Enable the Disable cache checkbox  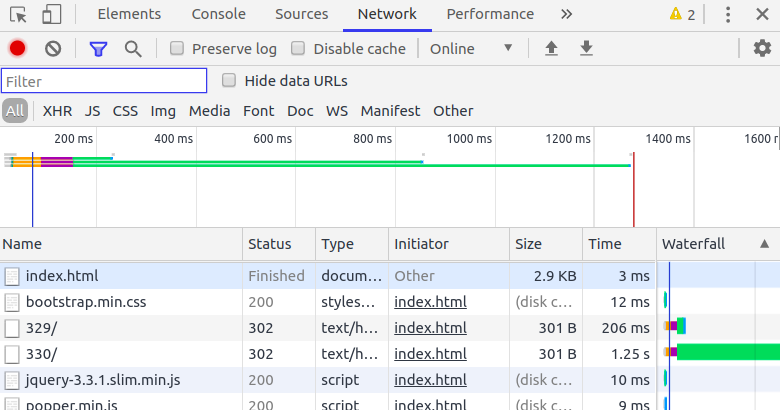coord(298,48)
